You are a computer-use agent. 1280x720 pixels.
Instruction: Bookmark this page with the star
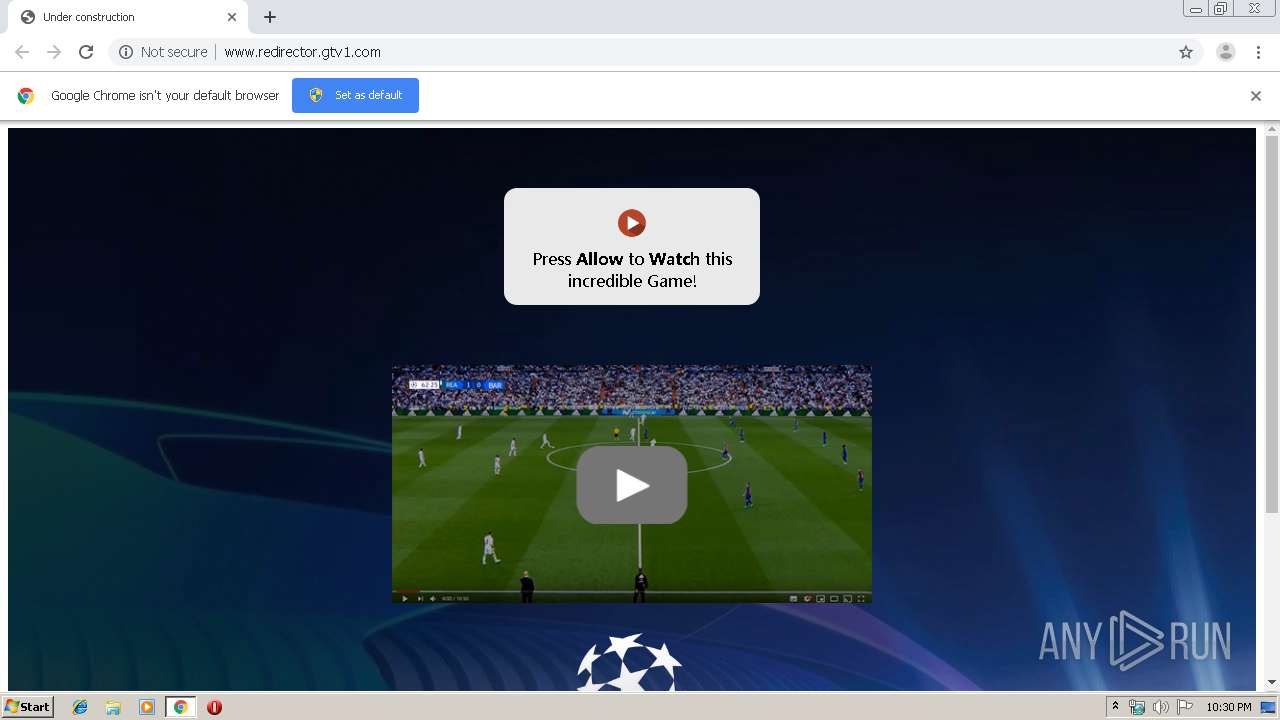(1186, 52)
